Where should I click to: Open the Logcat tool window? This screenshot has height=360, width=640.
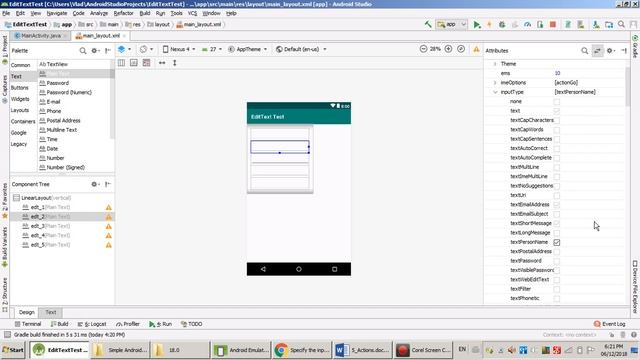pos(92,324)
